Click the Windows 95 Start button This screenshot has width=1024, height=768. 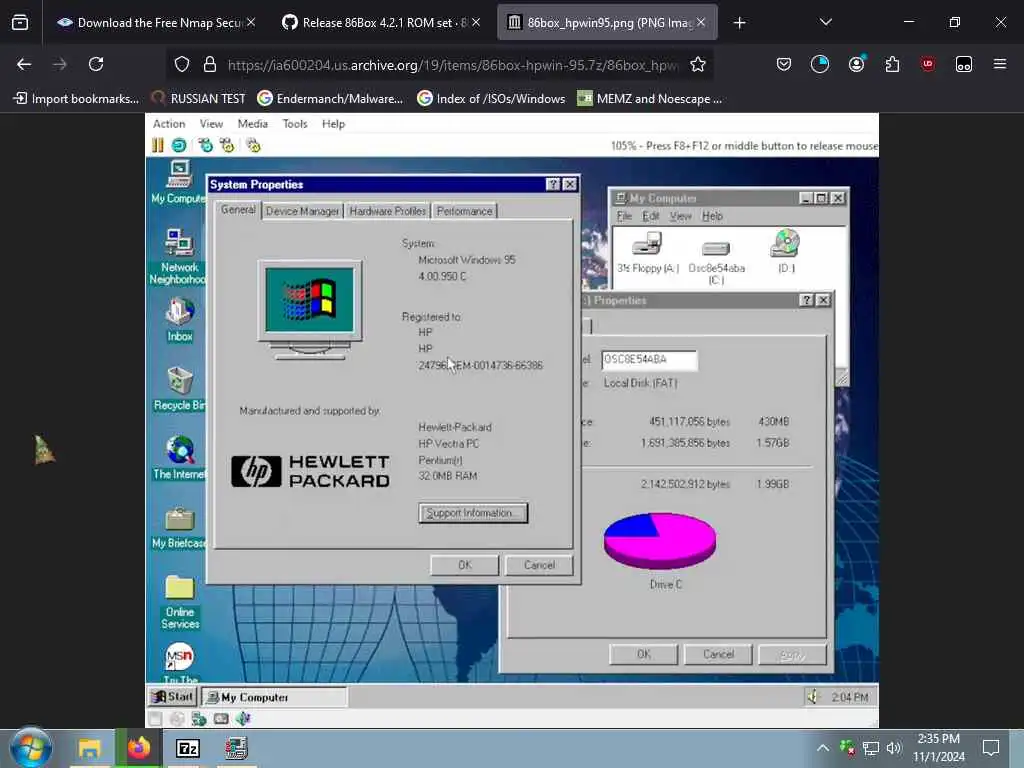tap(173, 697)
